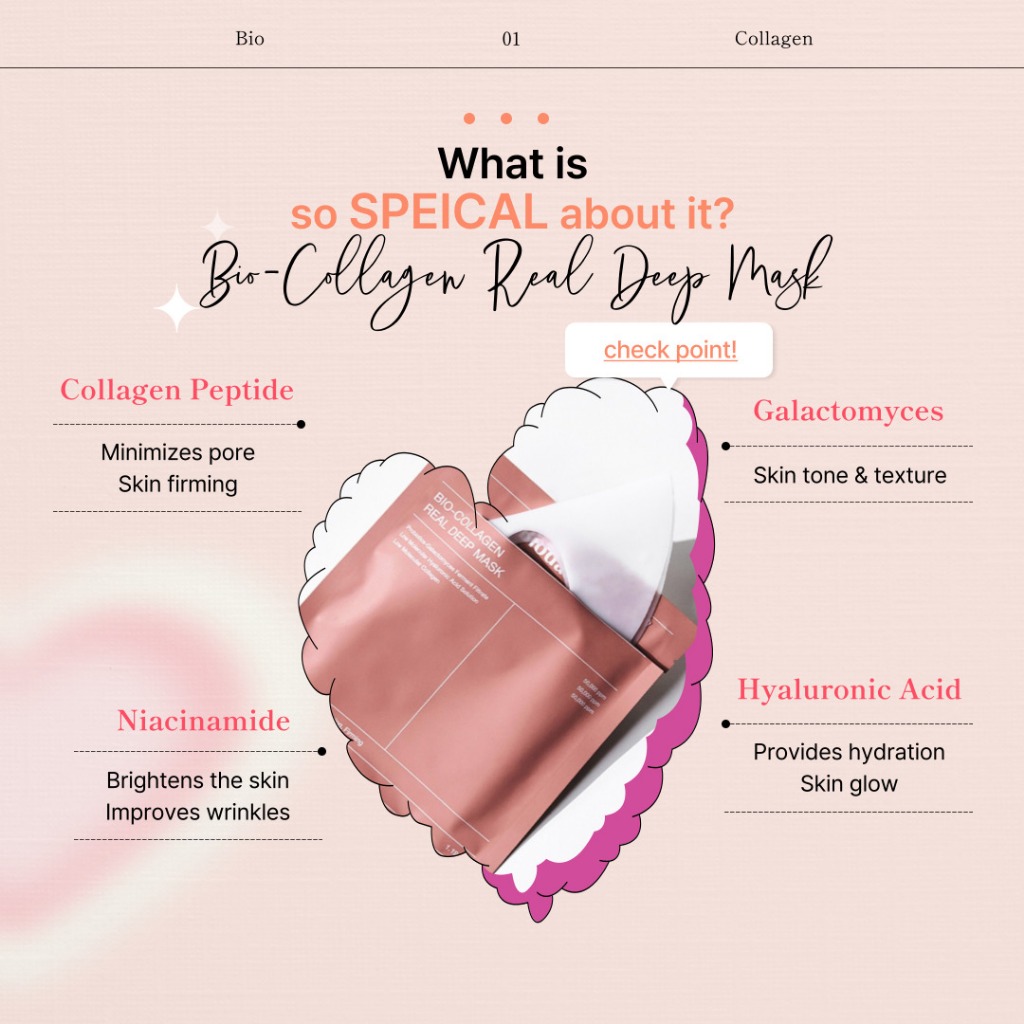Click bullet dot under Niacinamide
The width and height of the screenshot is (1024, 1024).
coord(322,752)
